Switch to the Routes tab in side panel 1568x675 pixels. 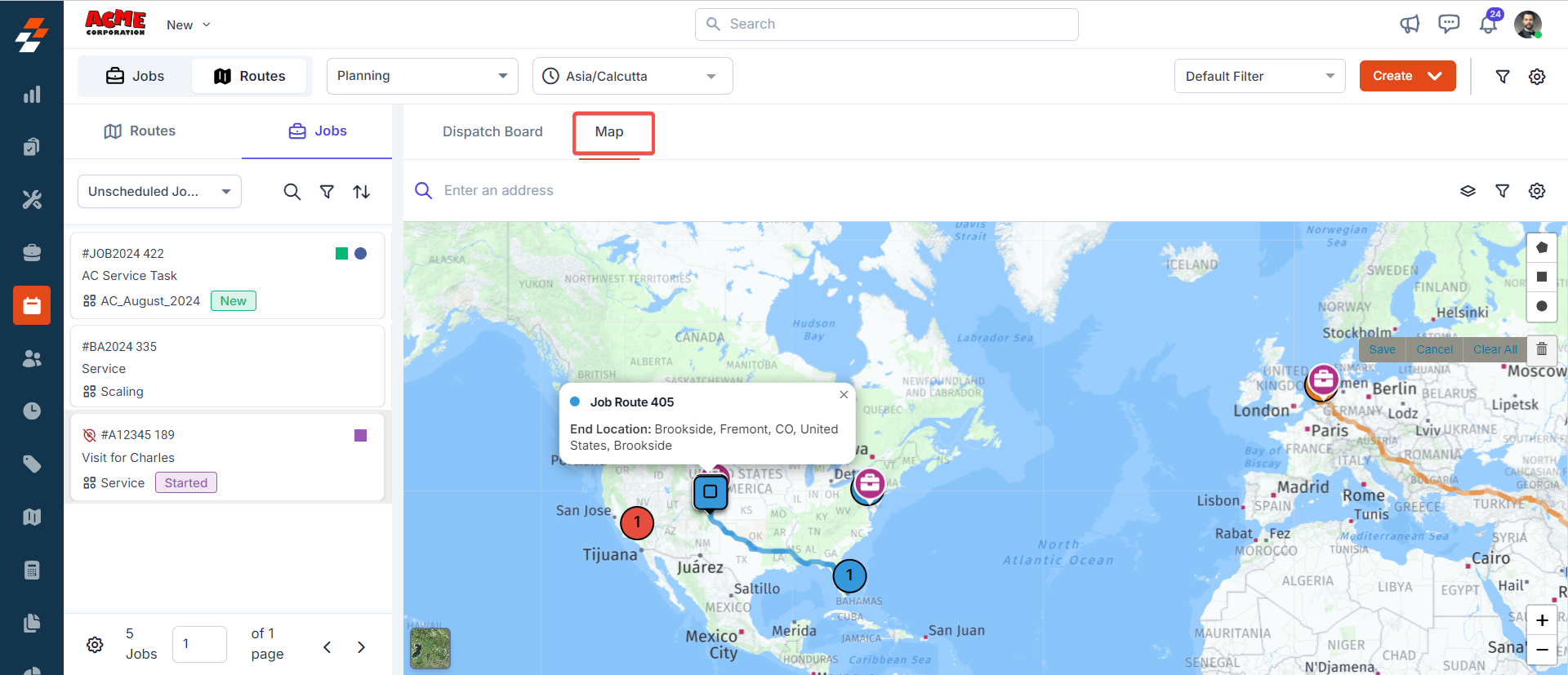[x=140, y=131]
